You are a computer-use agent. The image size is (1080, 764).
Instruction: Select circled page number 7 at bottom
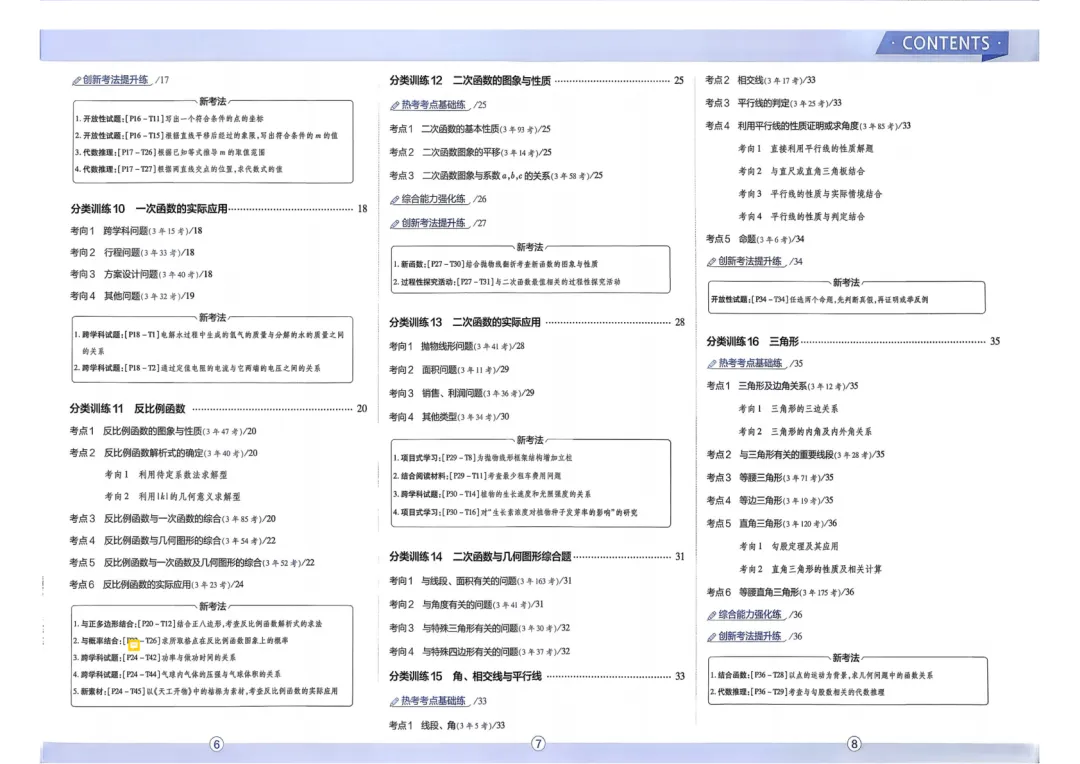click(537, 743)
